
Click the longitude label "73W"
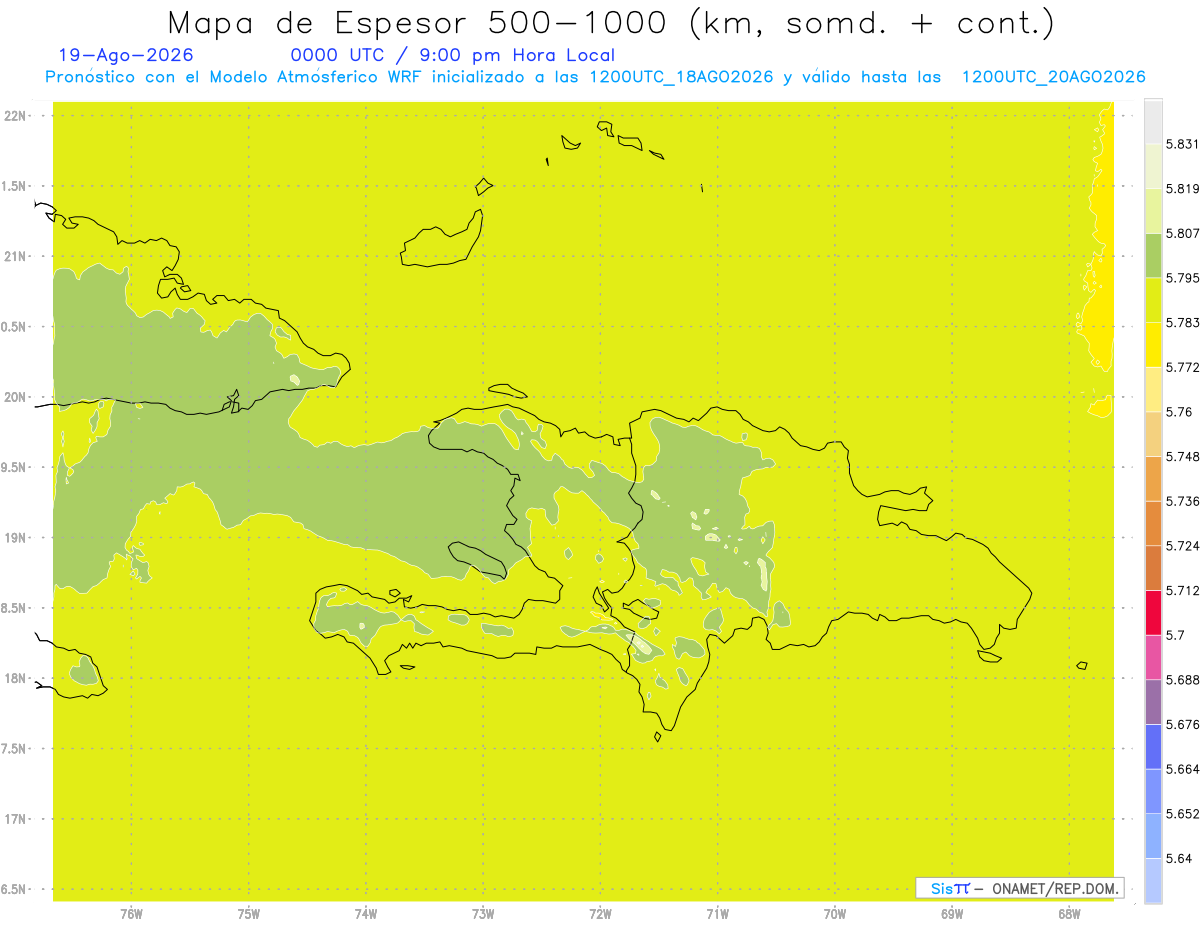pos(483,913)
